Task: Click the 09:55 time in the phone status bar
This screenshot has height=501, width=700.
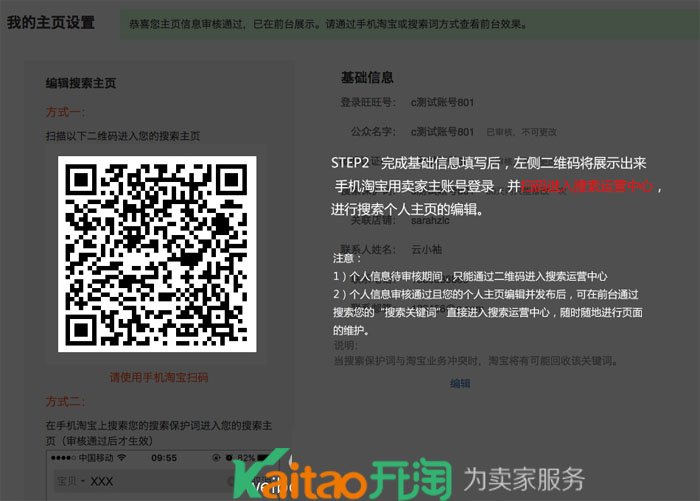Action: click(164, 458)
